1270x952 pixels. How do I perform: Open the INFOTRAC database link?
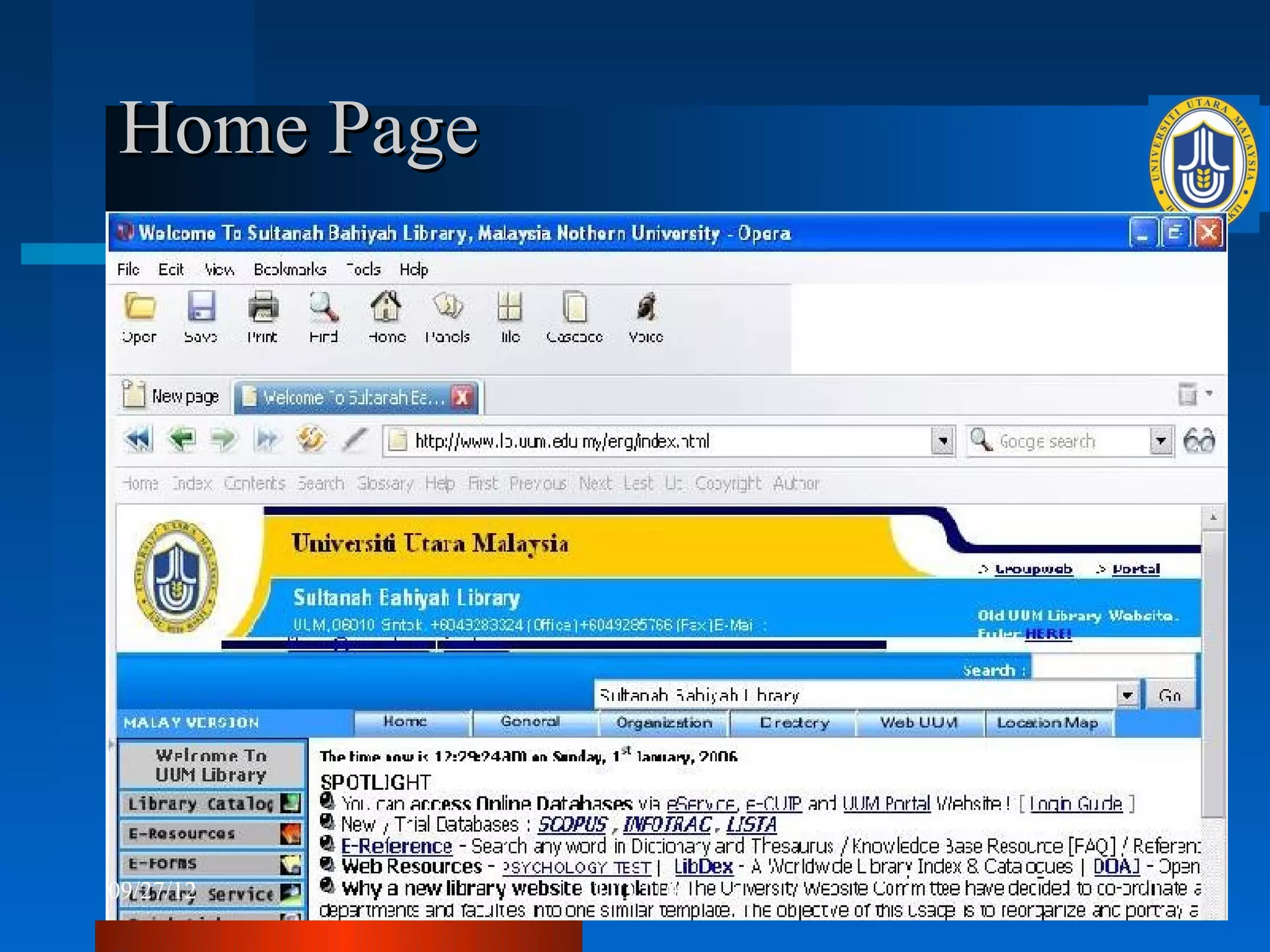(667, 824)
